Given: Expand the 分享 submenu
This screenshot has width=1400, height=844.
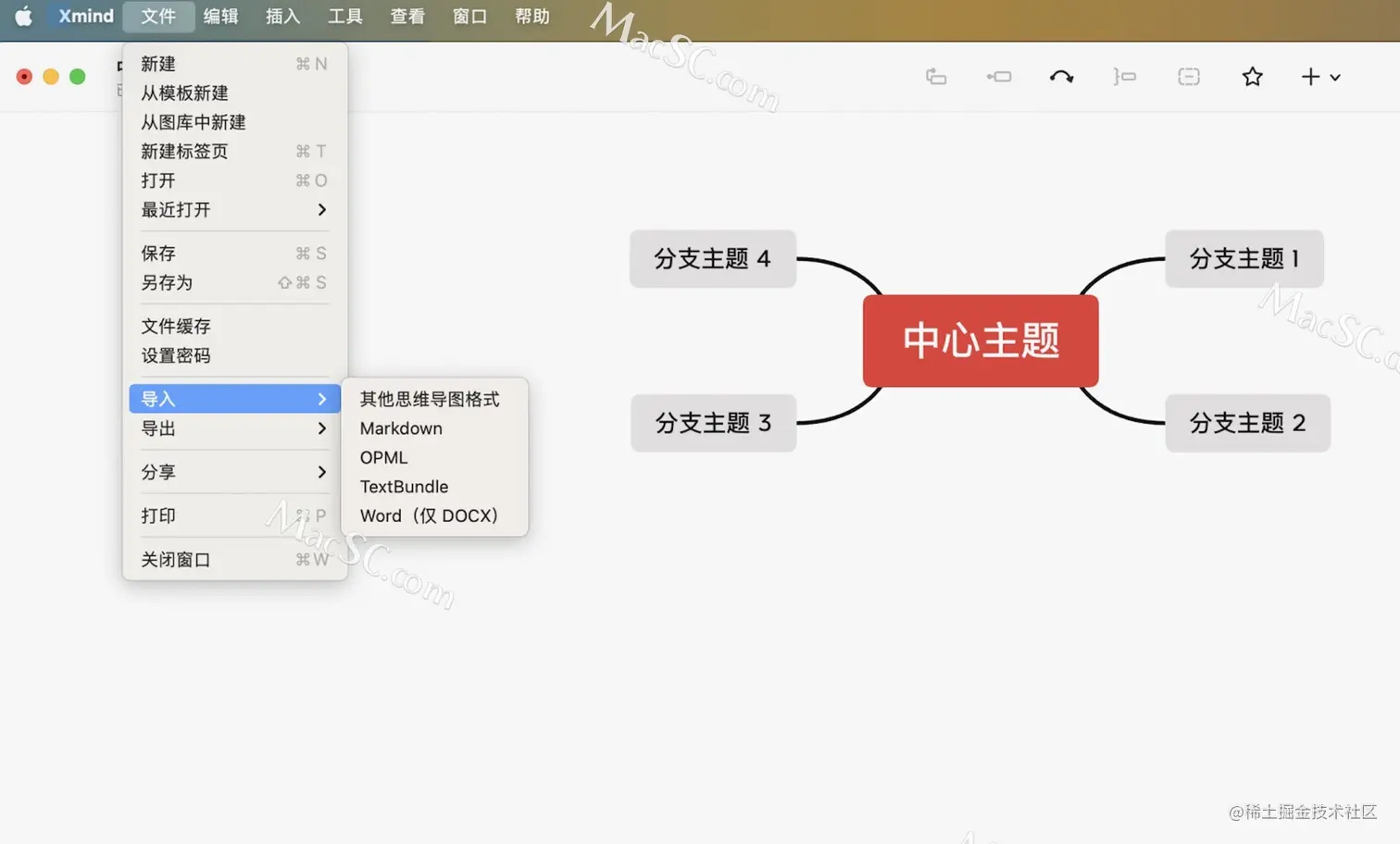Looking at the screenshot, I should point(234,472).
